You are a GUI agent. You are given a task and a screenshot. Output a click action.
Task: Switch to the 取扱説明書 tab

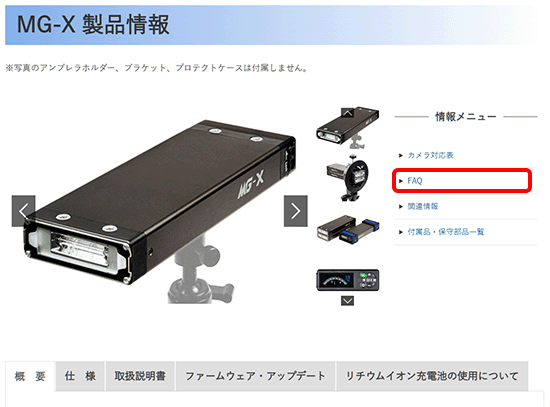pyautogui.click(x=140, y=376)
